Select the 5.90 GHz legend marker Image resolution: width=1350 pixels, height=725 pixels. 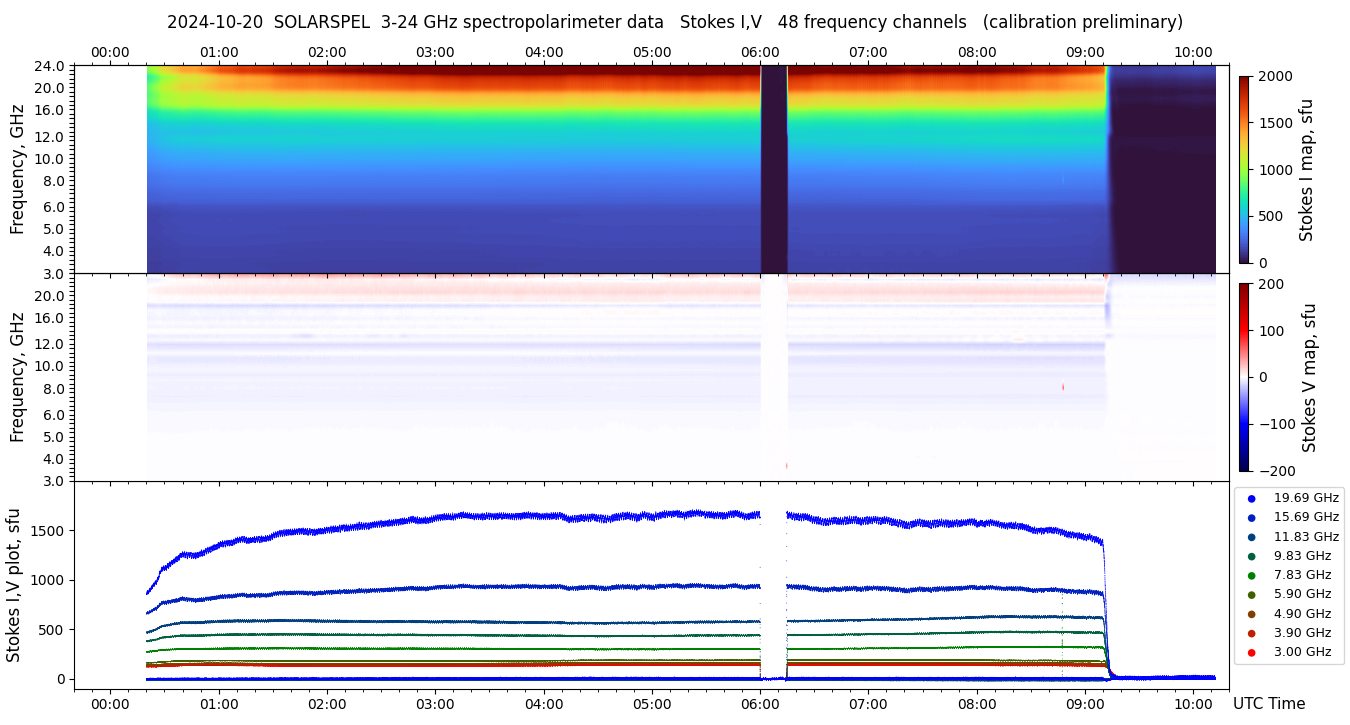[1251, 595]
